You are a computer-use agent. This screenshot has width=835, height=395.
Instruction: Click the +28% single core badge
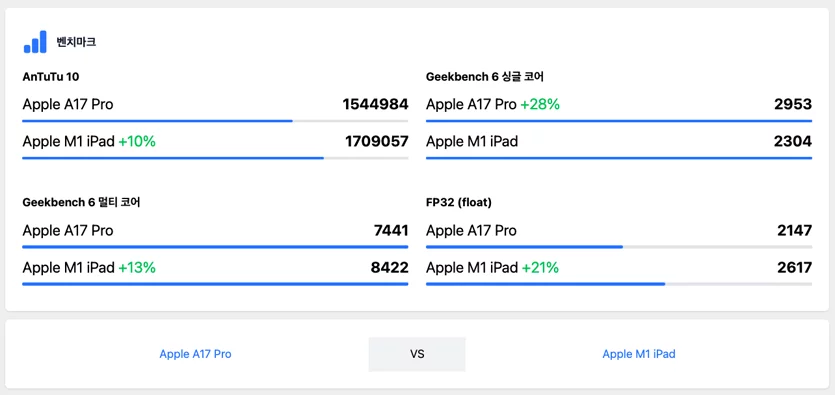tap(540, 105)
